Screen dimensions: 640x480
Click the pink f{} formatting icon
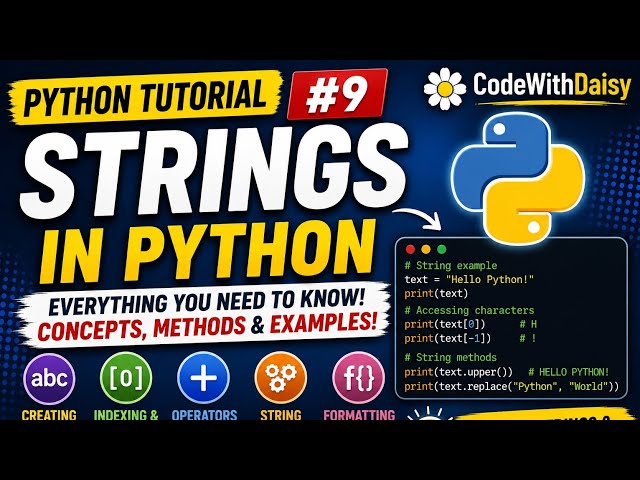pyautogui.click(x=358, y=378)
